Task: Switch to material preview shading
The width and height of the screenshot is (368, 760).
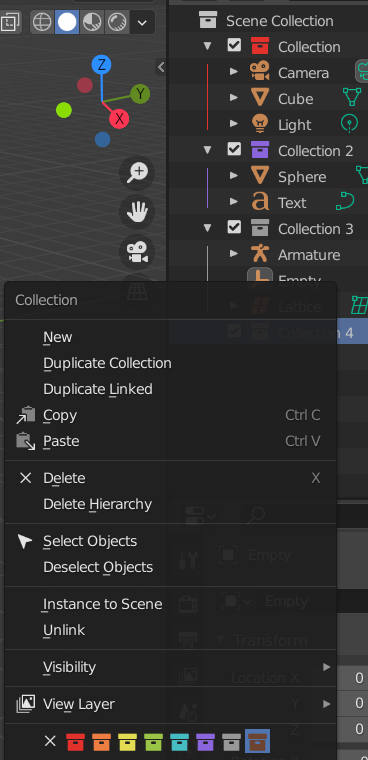Action: [x=92, y=22]
